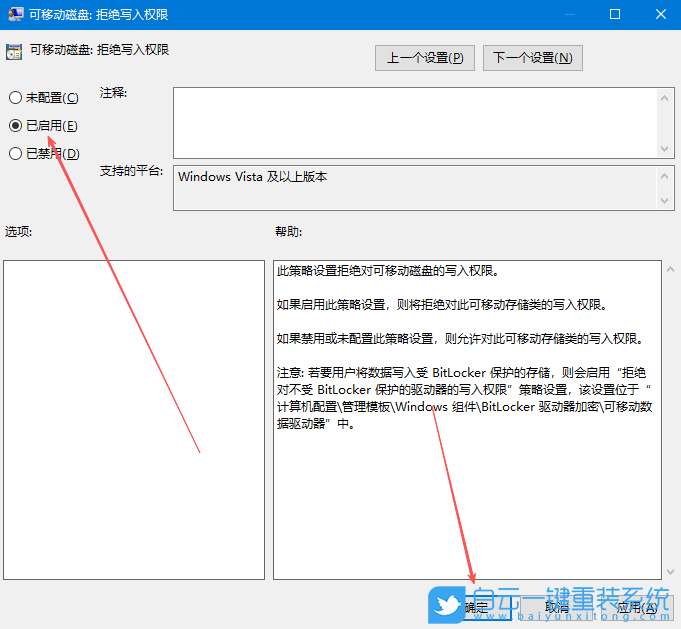Click 下一个设置(N) button

532,58
